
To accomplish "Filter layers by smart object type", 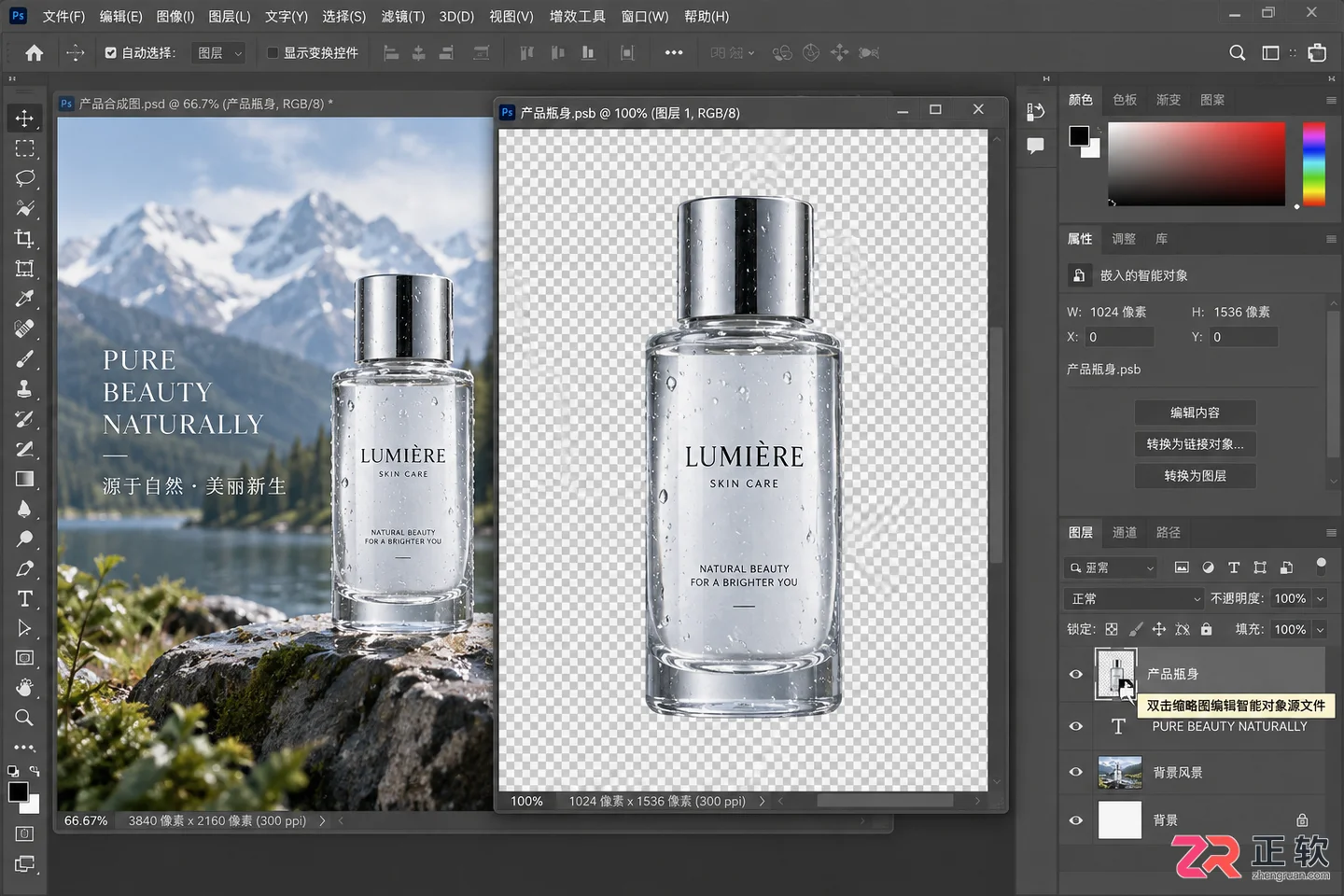I will (x=1286, y=567).
